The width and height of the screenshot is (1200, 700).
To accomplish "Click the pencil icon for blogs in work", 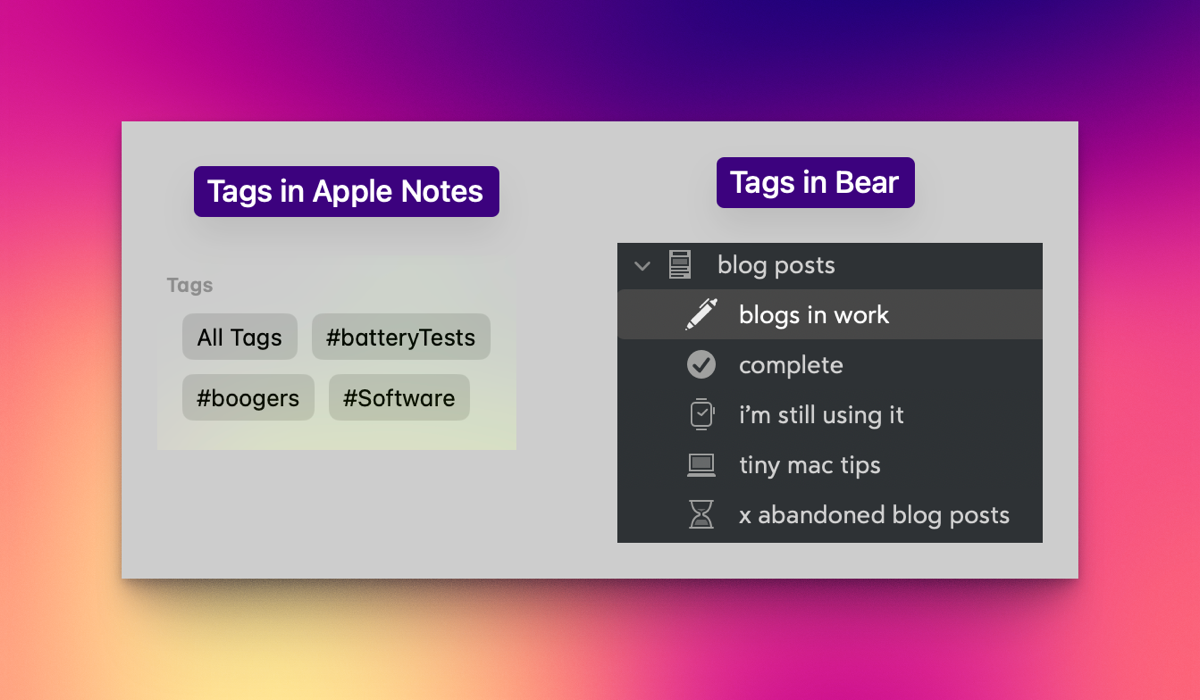I will coord(701,315).
